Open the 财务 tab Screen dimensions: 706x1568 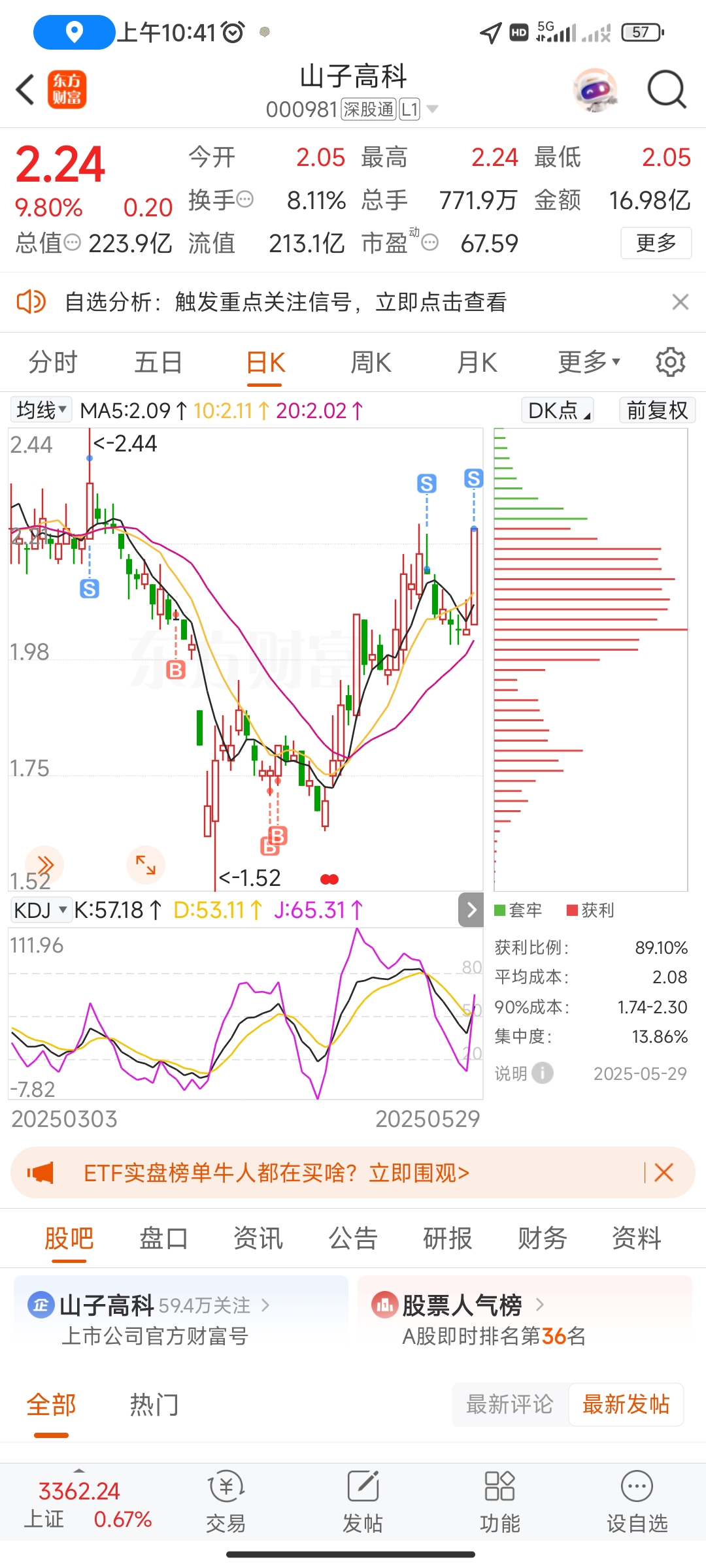tap(543, 1238)
